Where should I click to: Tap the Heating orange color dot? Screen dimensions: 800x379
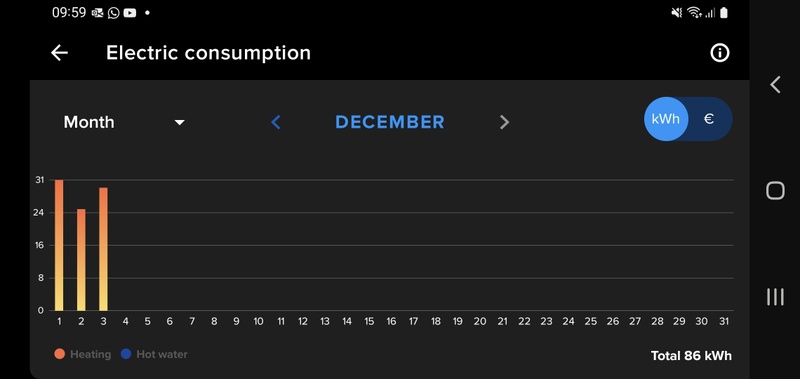60,354
